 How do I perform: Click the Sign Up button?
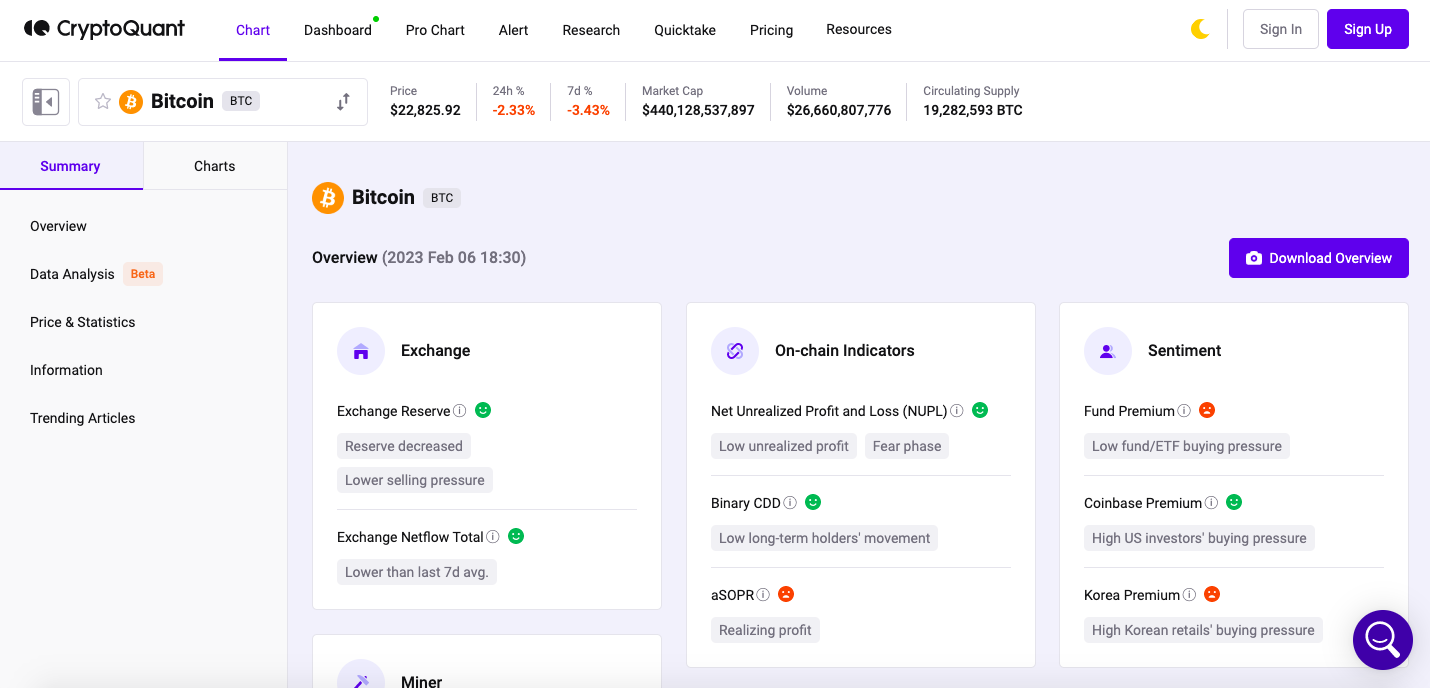click(1367, 29)
